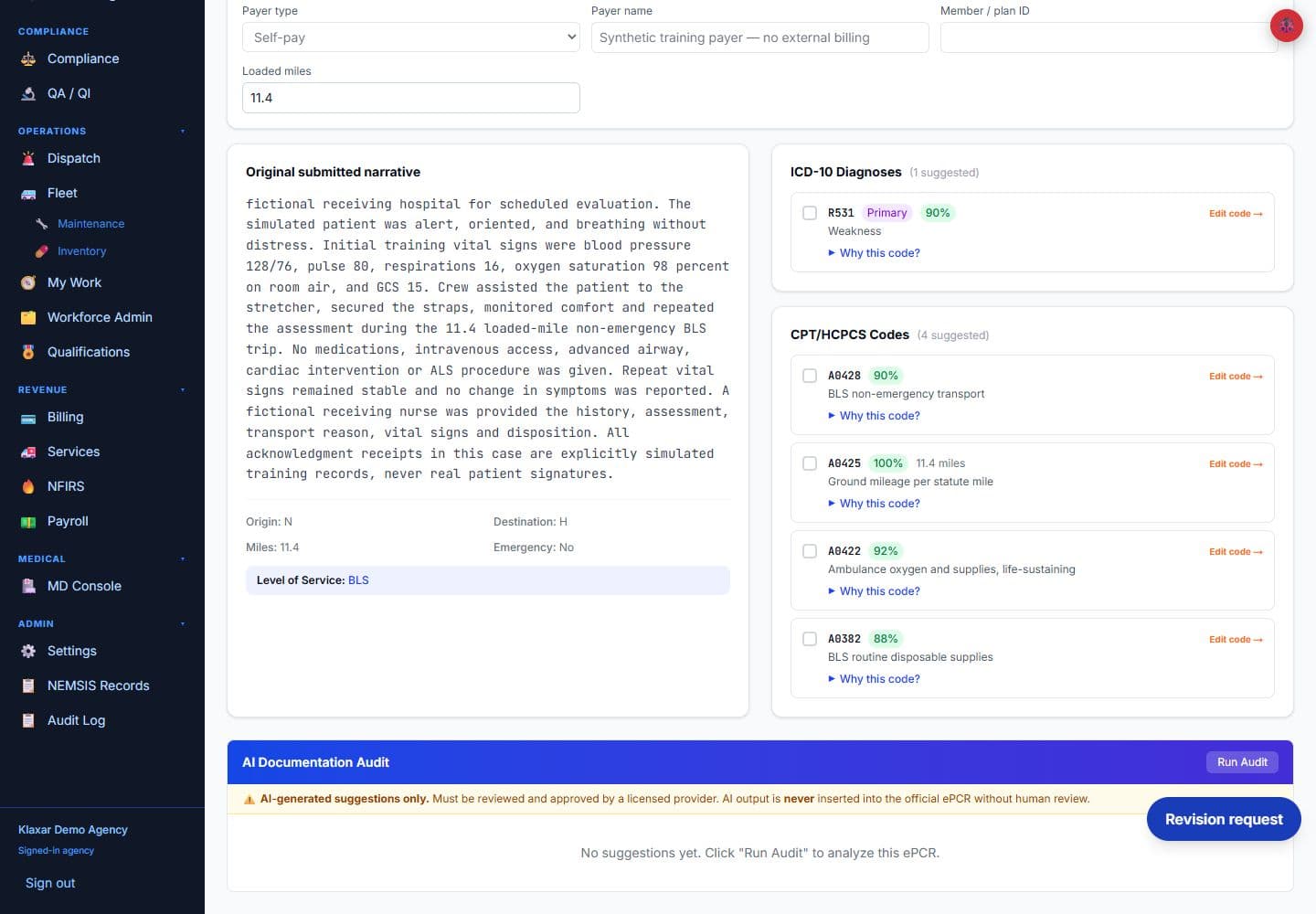The height and width of the screenshot is (914, 1316).
Task: Check the A0382 disposable supplies checkbox
Action: point(810,639)
